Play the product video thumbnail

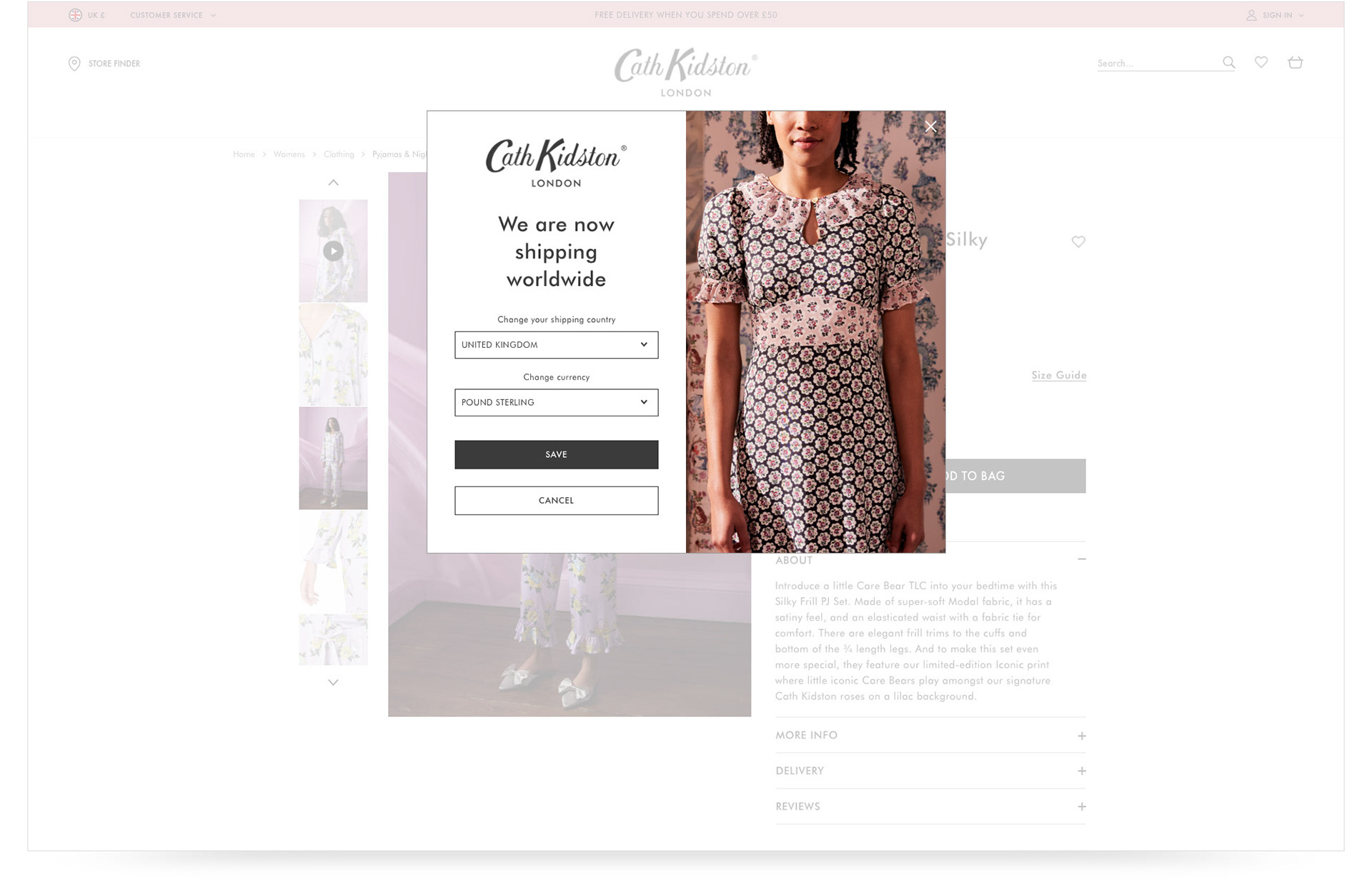333,251
